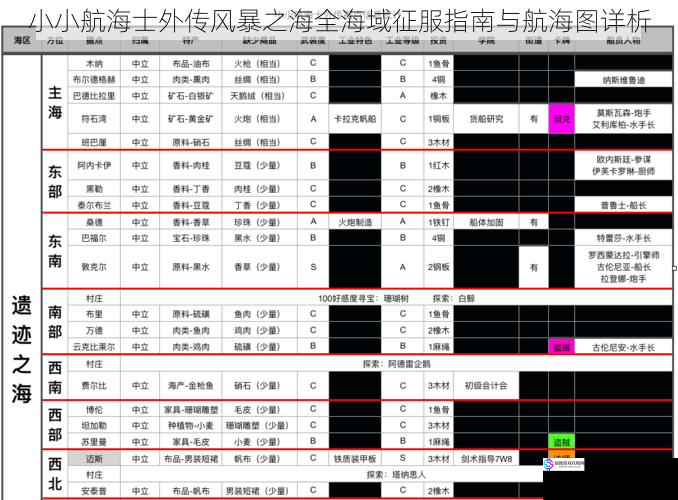
Task: Click the 探索：阿德雷企鹅 village row
Action: click(x=397, y=364)
